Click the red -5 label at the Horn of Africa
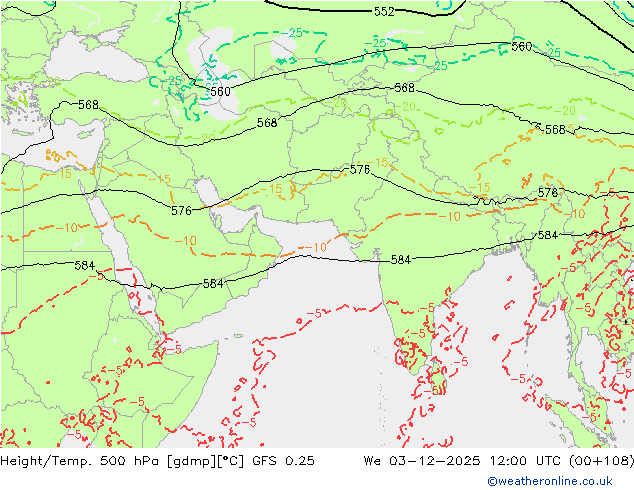The image size is (634, 490). pos(174,350)
